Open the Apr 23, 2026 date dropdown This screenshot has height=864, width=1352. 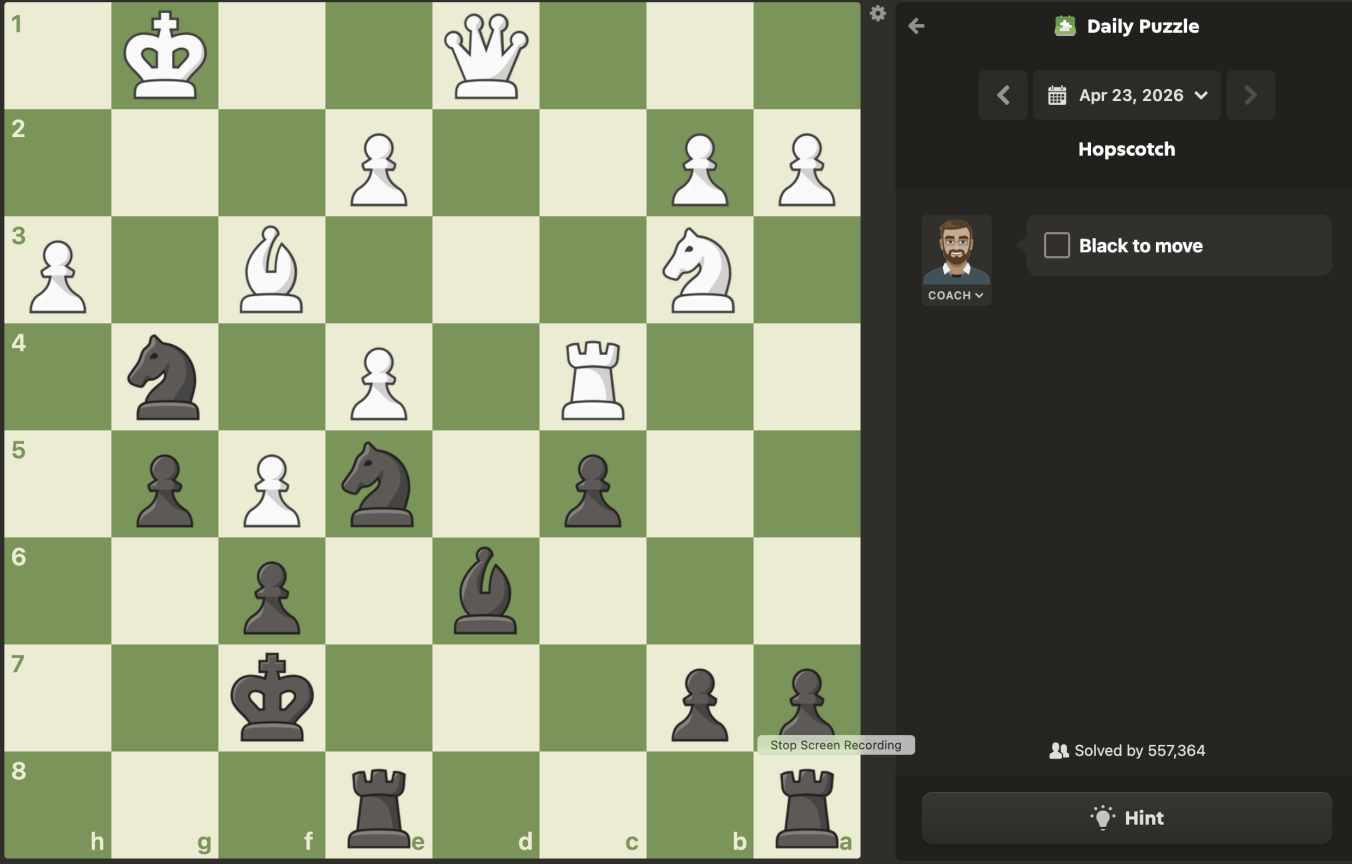click(x=1127, y=95)
